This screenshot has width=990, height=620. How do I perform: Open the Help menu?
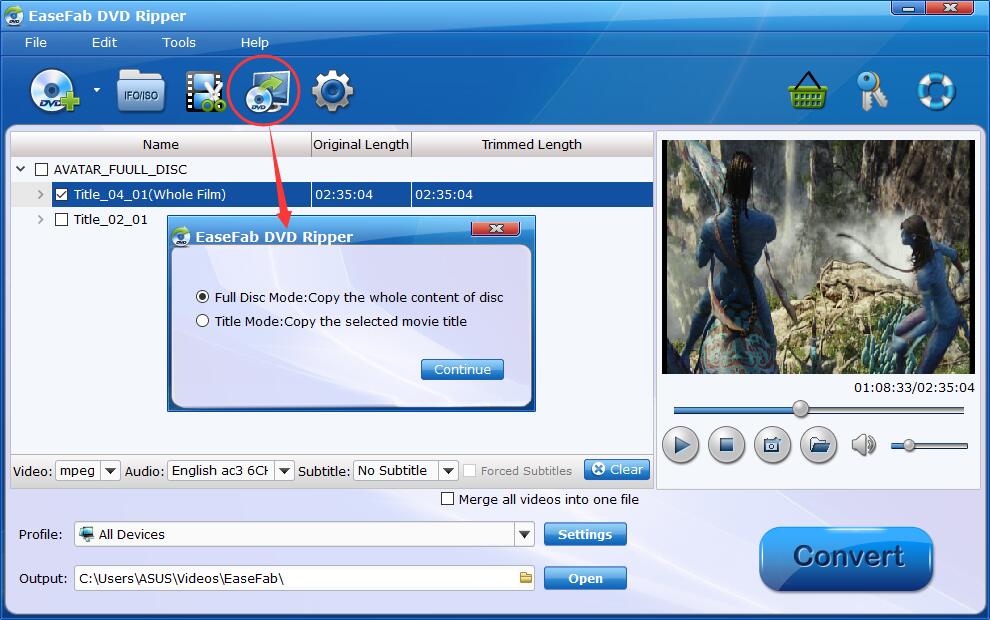coord(254,42)
